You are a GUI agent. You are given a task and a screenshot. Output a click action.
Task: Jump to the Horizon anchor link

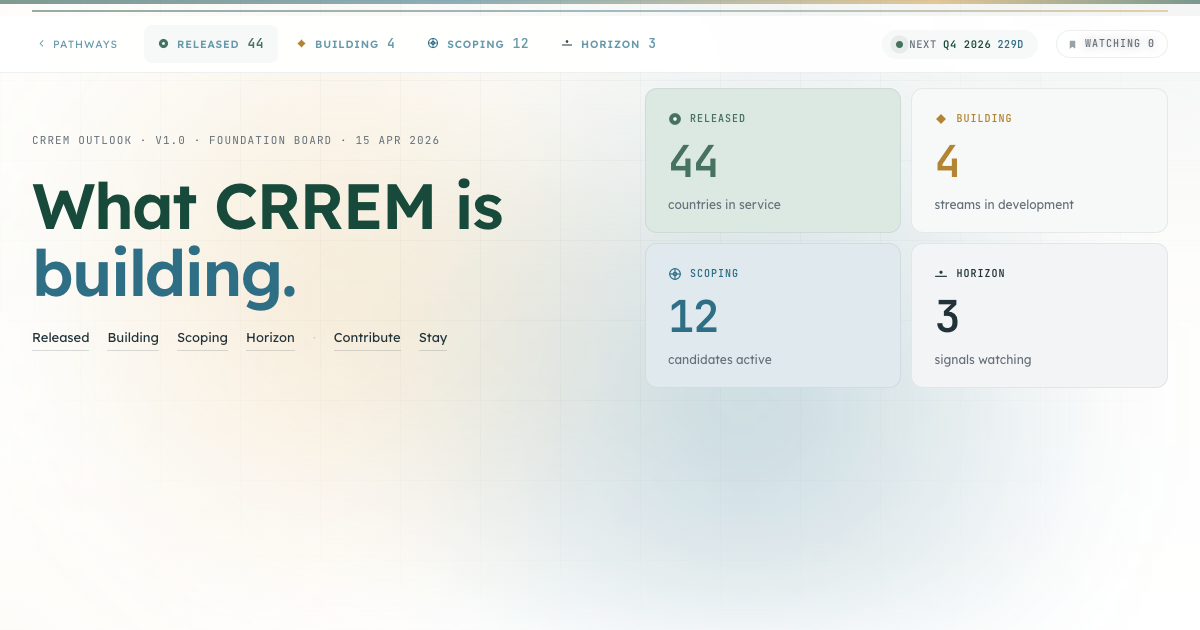pos(270,338)
